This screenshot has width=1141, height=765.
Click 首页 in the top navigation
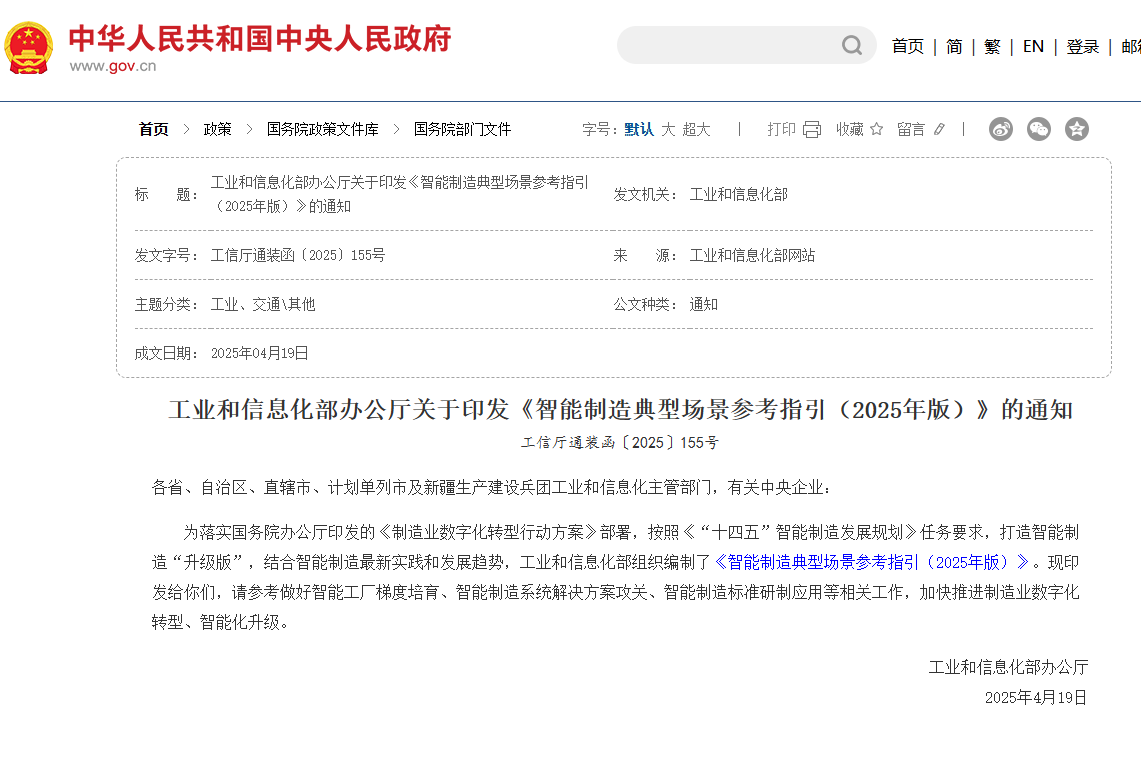coord(907,46)
